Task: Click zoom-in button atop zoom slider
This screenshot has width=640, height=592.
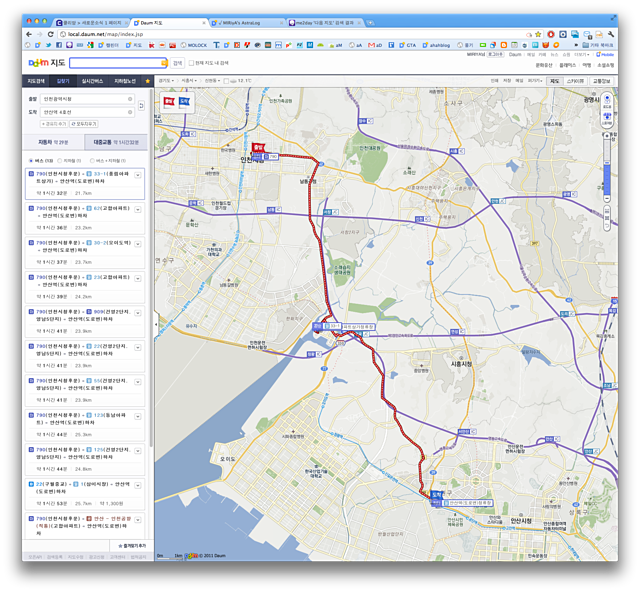Action: pos(607,136)
